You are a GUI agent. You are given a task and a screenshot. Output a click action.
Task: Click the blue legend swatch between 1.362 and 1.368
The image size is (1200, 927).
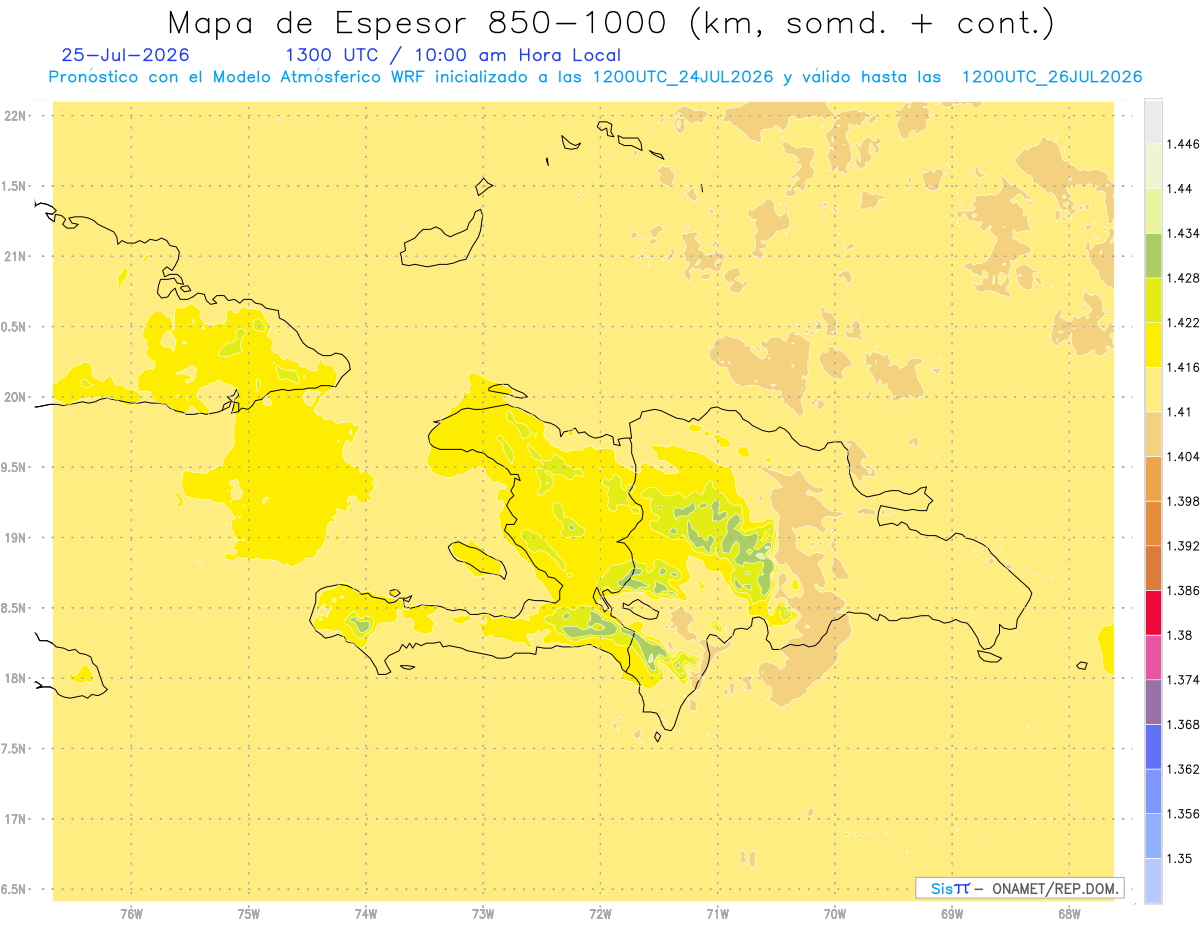[1153, 747]
